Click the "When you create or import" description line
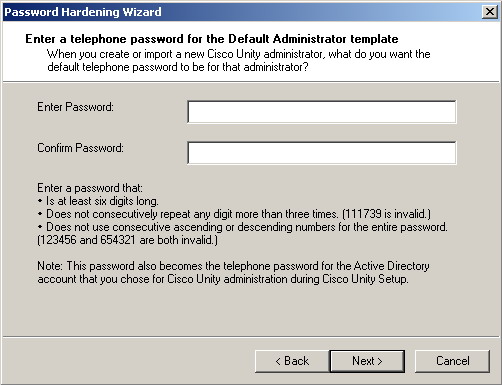This screenshot has height=385, width=502. point(239,54)
